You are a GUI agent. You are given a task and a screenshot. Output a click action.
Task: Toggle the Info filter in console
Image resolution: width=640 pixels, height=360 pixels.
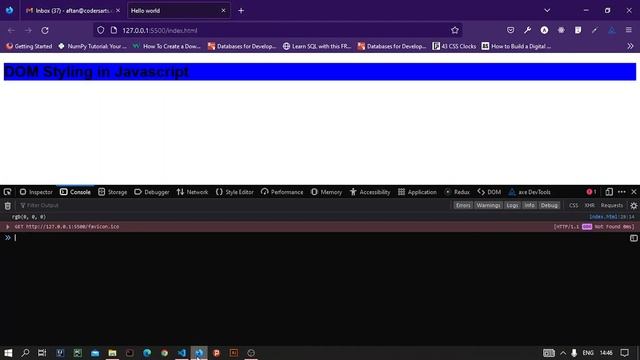[529, 205]
